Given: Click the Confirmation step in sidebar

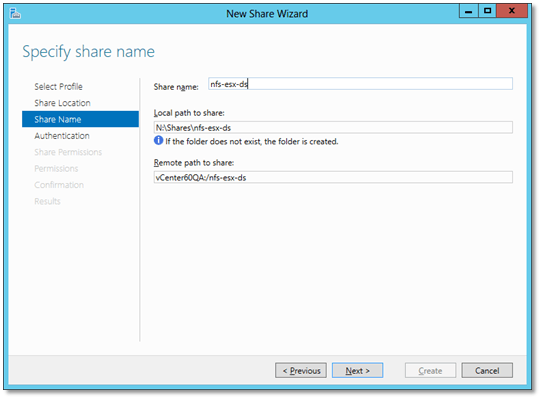Looking at the screenshot, I should coord(59,185).
